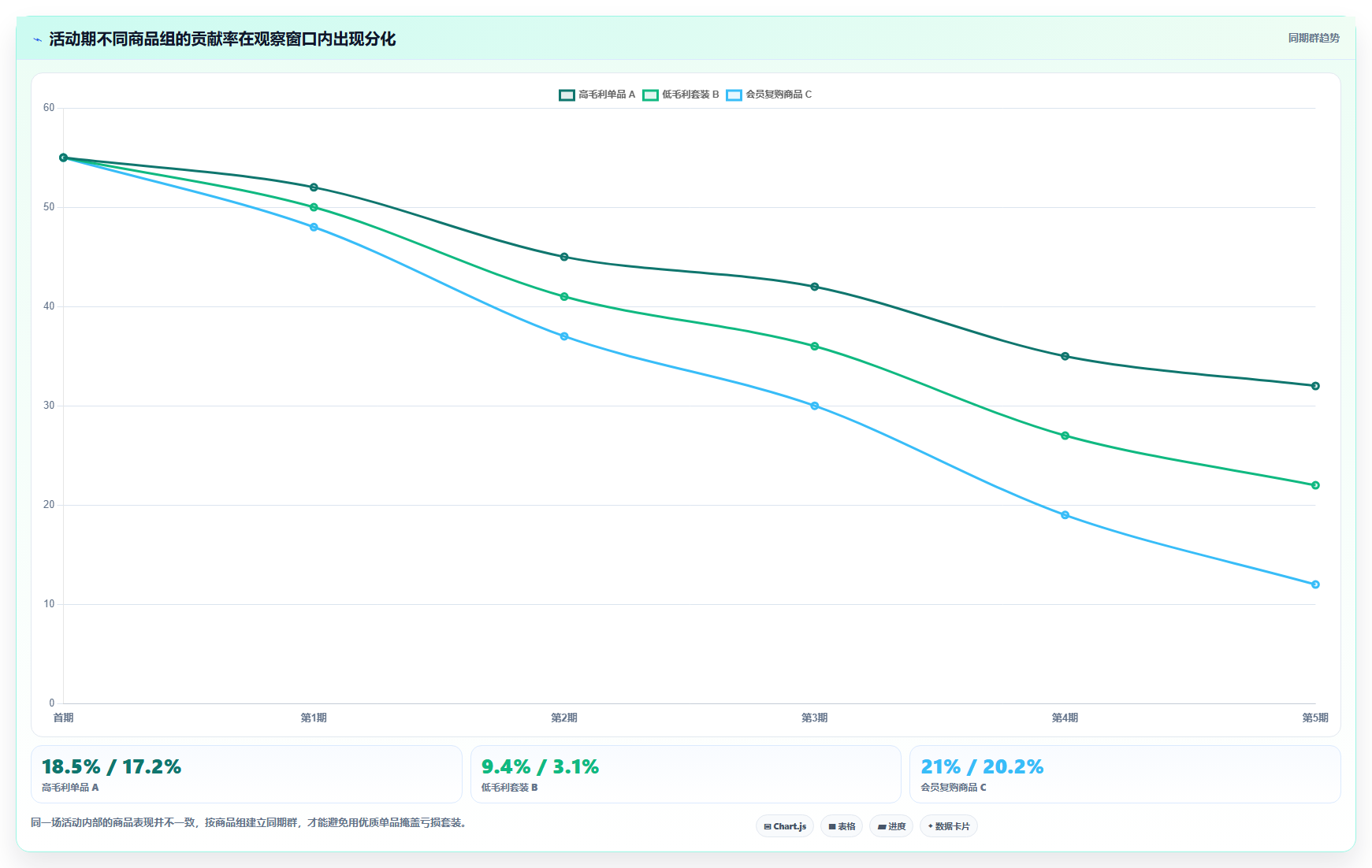Select the 18.5% / 17.2% stat card

[247, 774]
